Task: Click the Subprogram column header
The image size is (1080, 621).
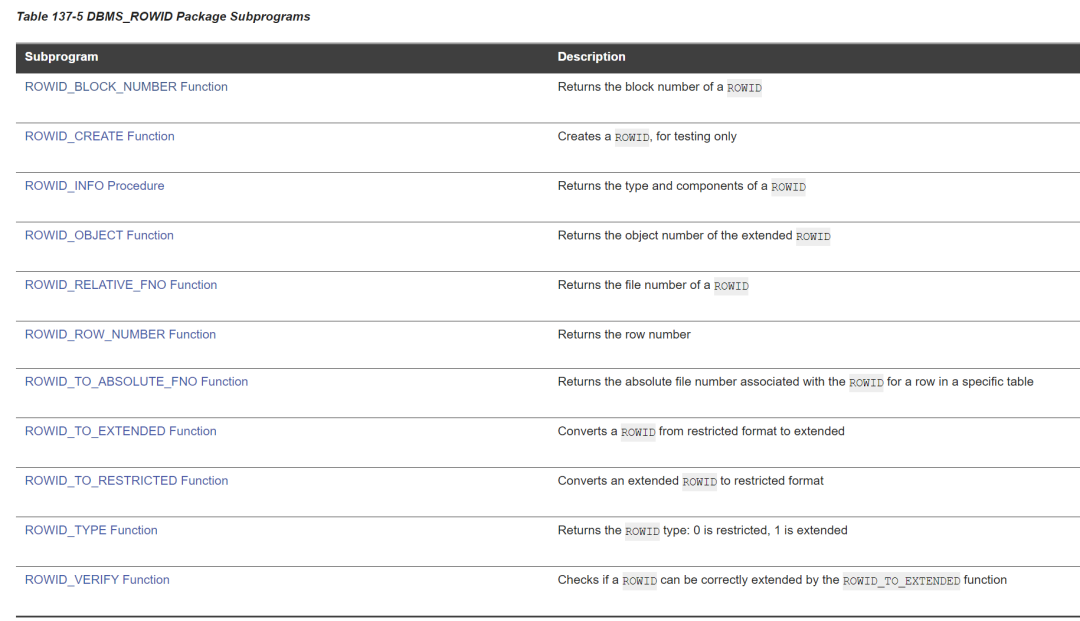Action: click(x=61, y=57)
